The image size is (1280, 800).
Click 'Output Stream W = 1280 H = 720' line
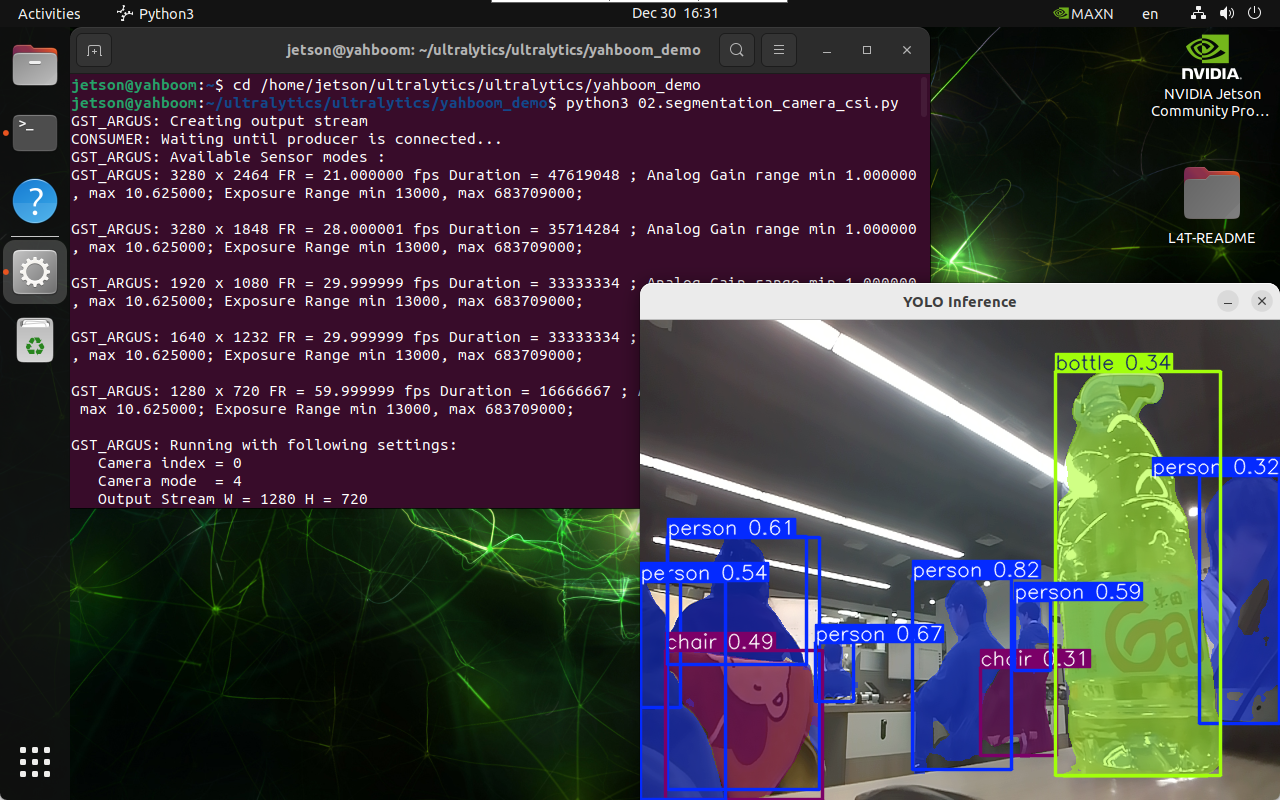pyautogui.click(x=233, y=499)
